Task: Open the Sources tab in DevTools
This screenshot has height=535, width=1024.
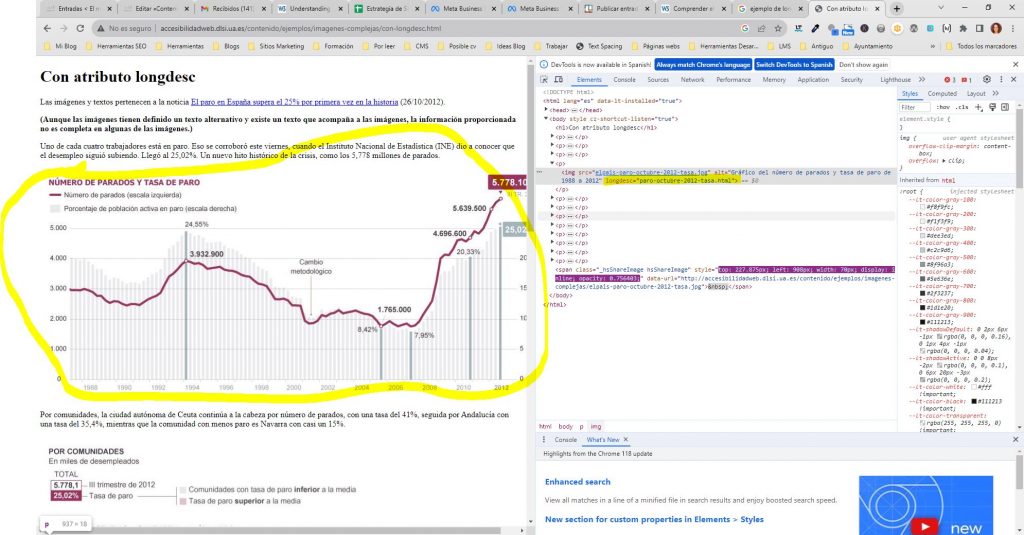Action: pos(658,80)
